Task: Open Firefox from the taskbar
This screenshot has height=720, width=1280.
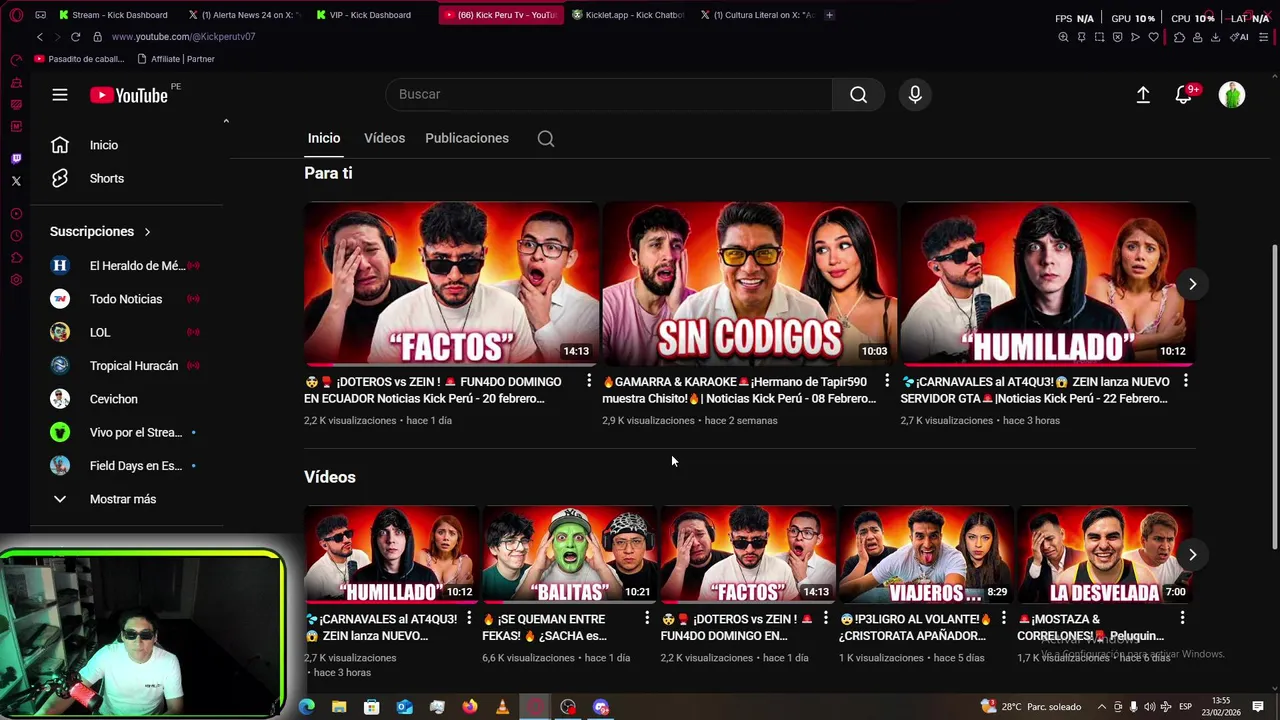Action: (x=470, y=707)
